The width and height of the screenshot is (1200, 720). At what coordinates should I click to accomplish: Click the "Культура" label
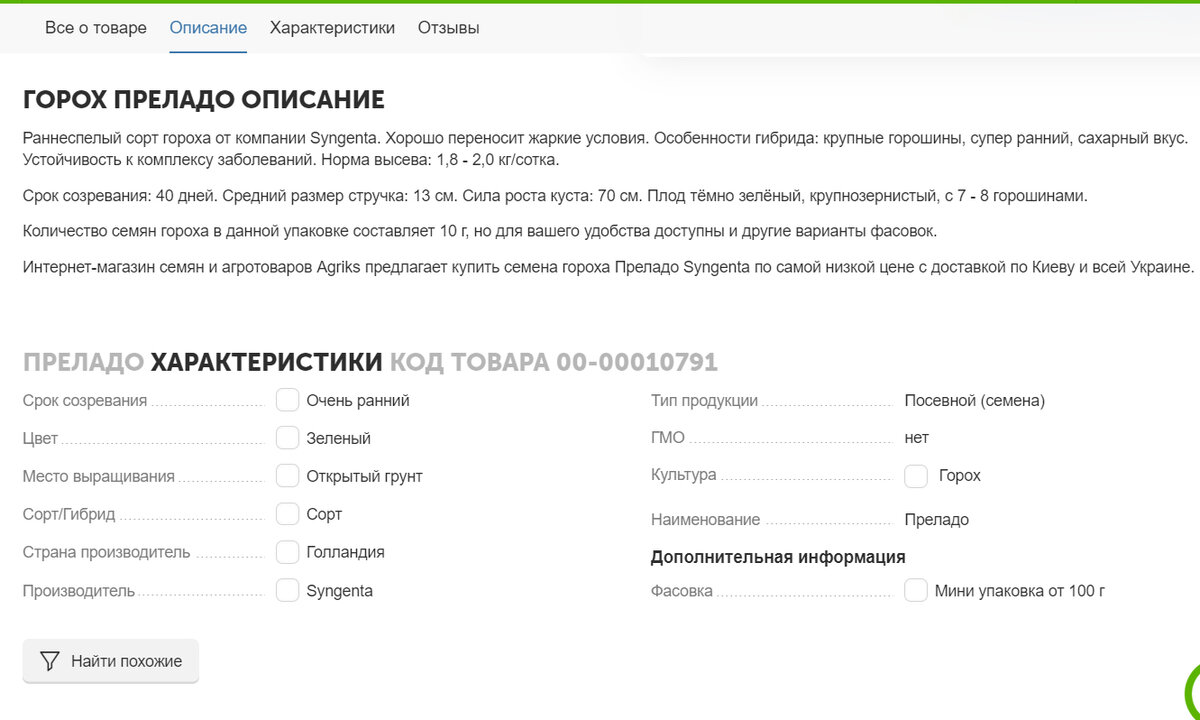coord(684,475)
